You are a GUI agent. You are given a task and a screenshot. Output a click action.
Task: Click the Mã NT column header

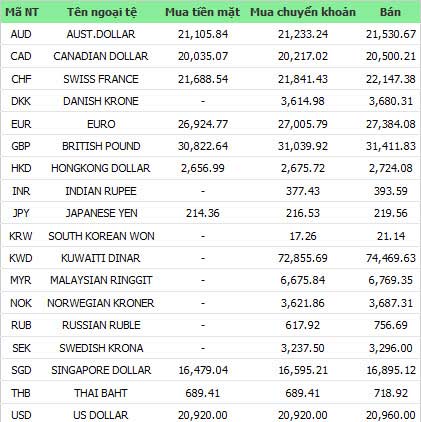coord(22,12)
